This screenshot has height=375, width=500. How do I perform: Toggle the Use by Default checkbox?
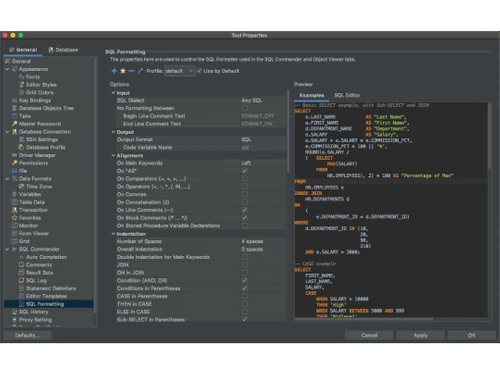click(199, 71)
